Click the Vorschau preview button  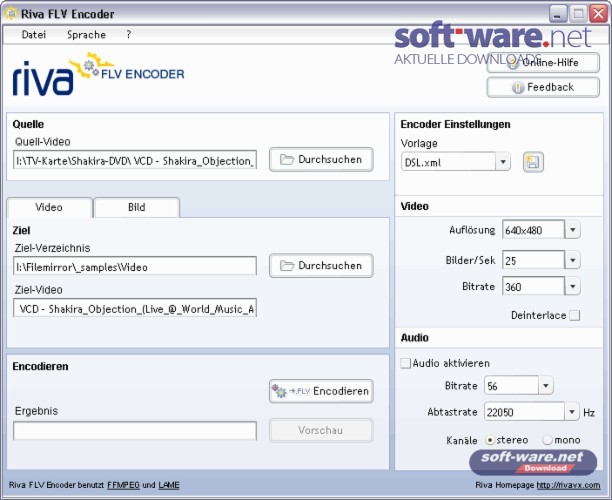(321, 431)
